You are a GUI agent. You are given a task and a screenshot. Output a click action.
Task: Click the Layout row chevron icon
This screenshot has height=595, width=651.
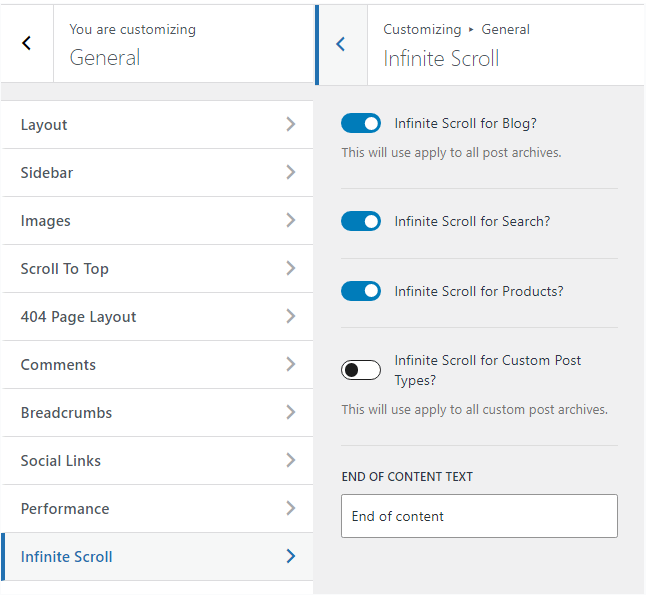coord(290,125)
